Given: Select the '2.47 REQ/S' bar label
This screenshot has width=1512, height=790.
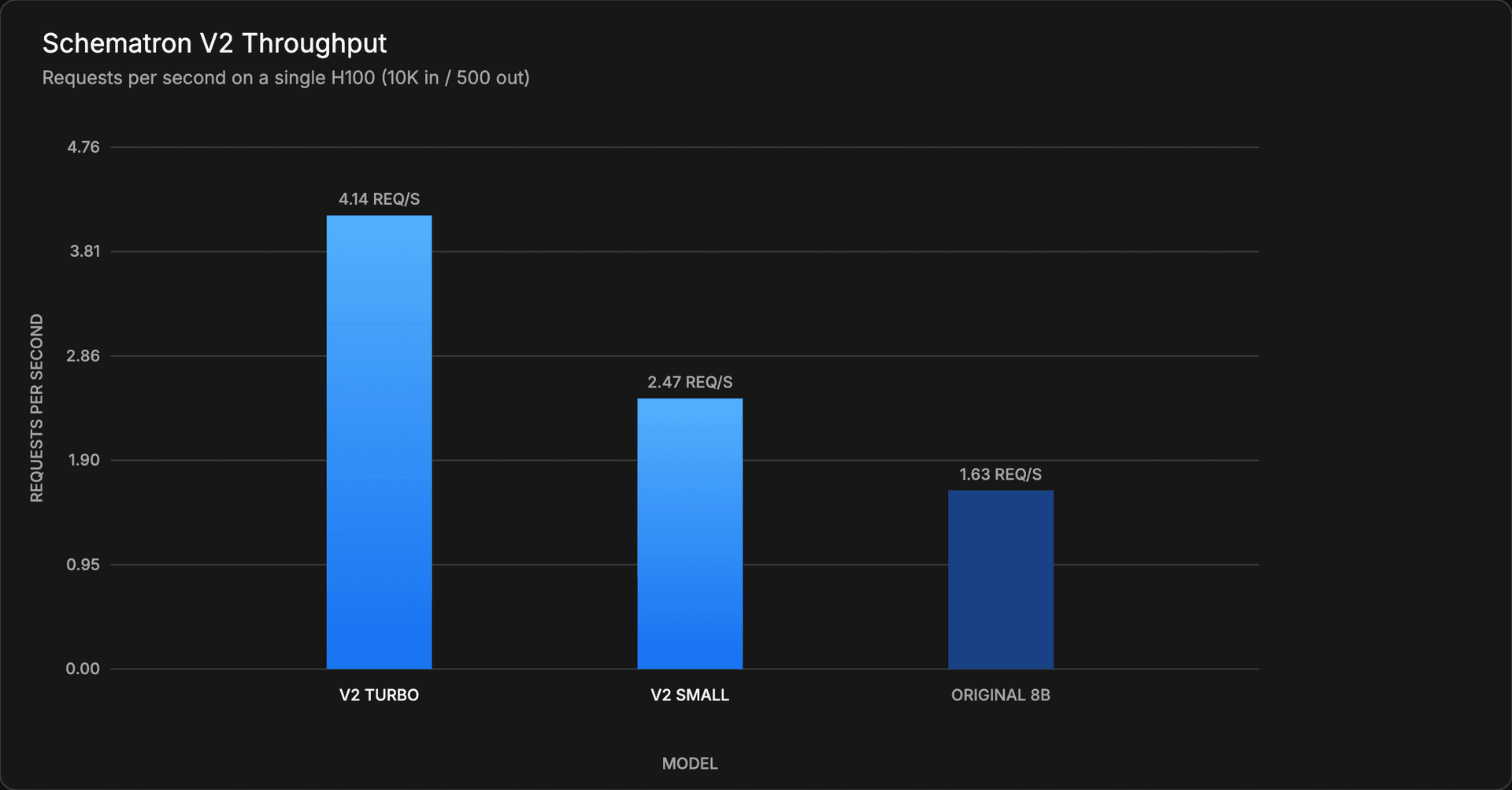Looking at the screenshot, I should [x=690, y=382].
